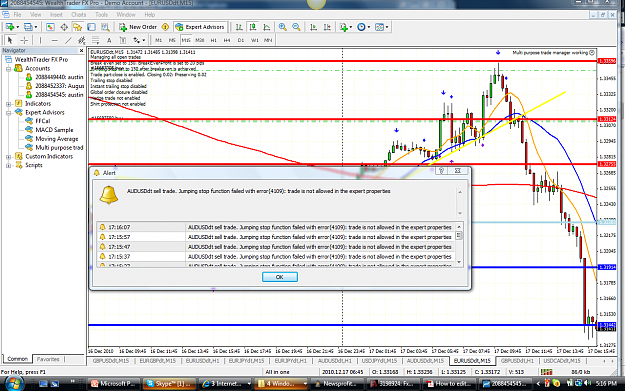625x391 pixels.
Task: Select the text tool A
Action: 109,40
